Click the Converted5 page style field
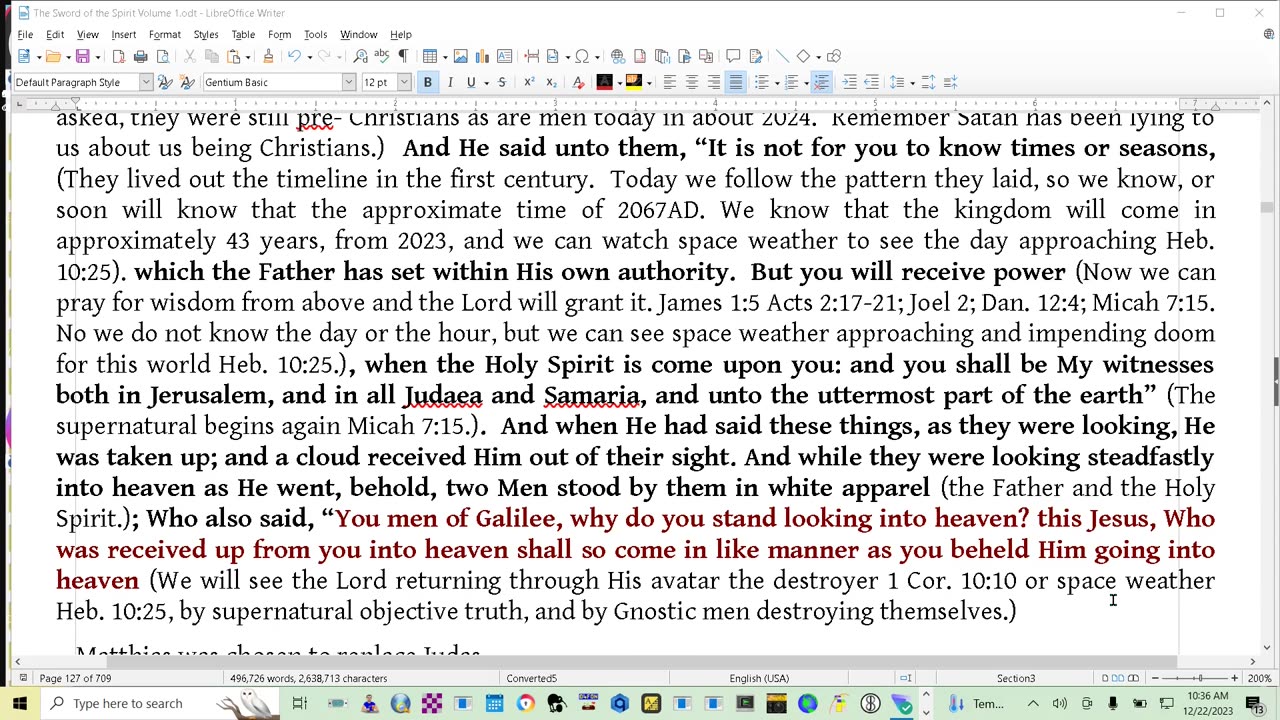This screenshot has width=1280, height=720. click(x=531, y=678)
